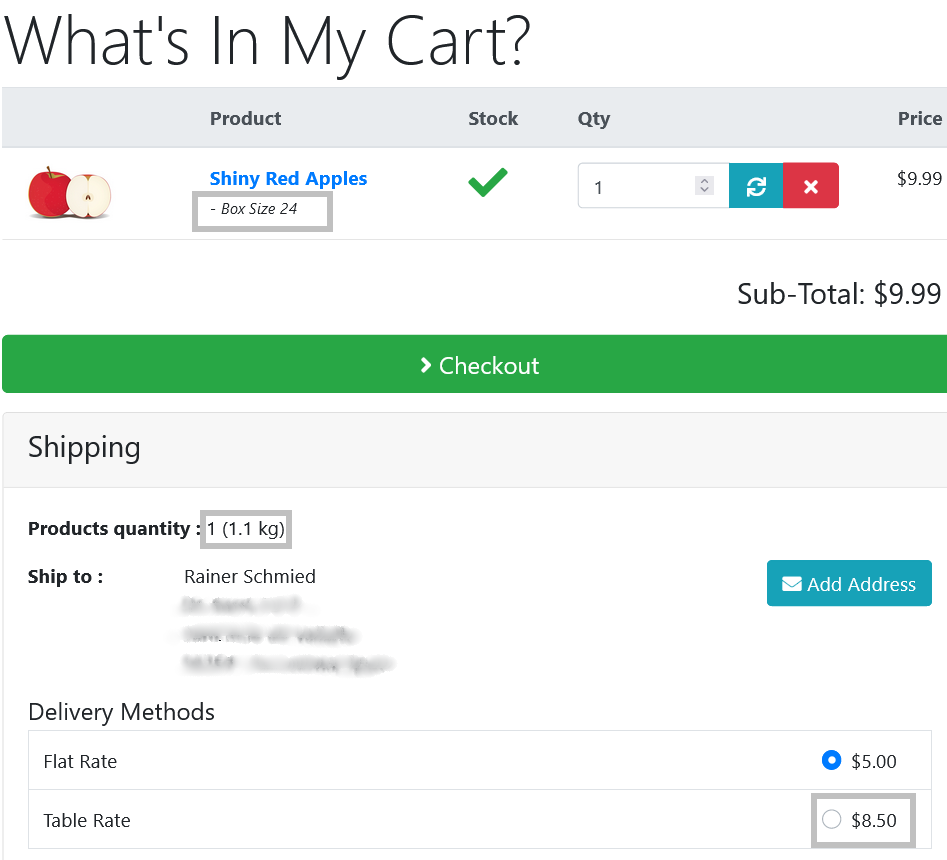Click the Shipping panel header
The image size is (947, 860).
pos(475,449)
